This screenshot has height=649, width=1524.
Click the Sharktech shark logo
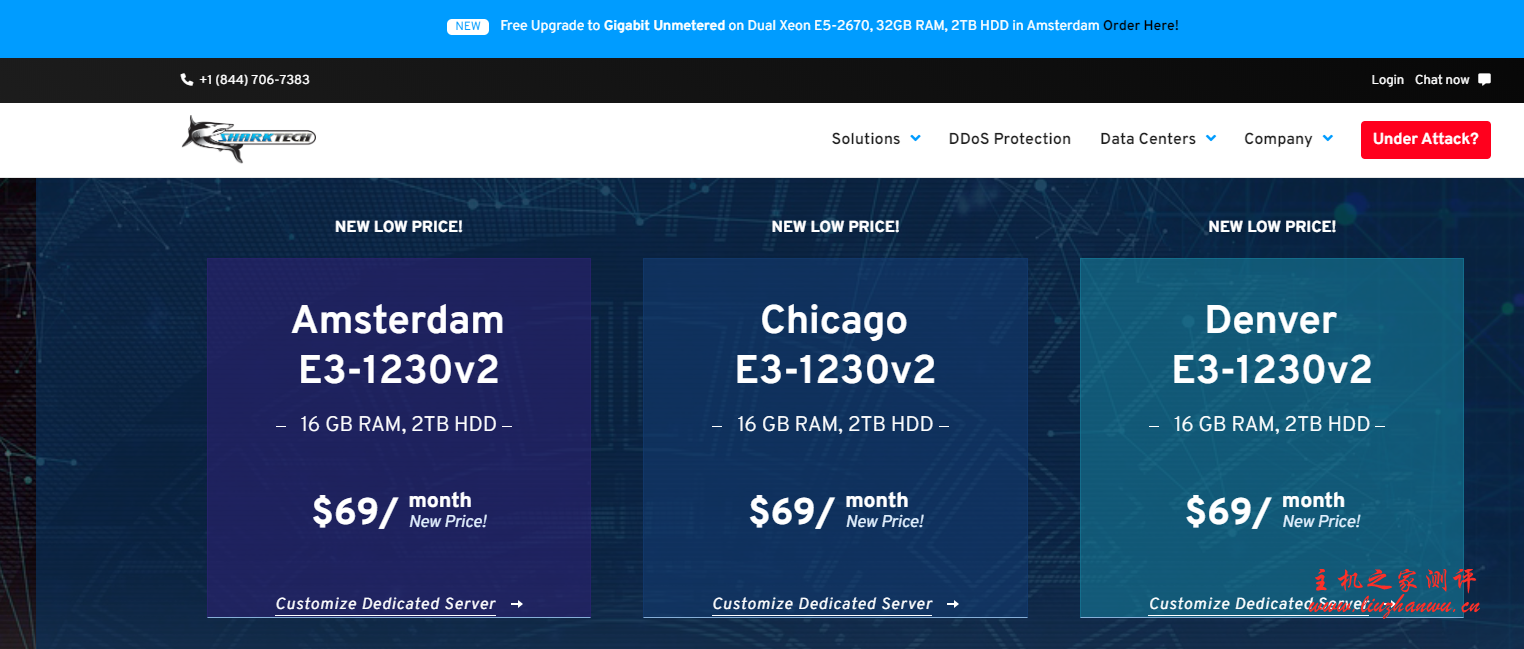pyautogui.click(x=247, y=139)
